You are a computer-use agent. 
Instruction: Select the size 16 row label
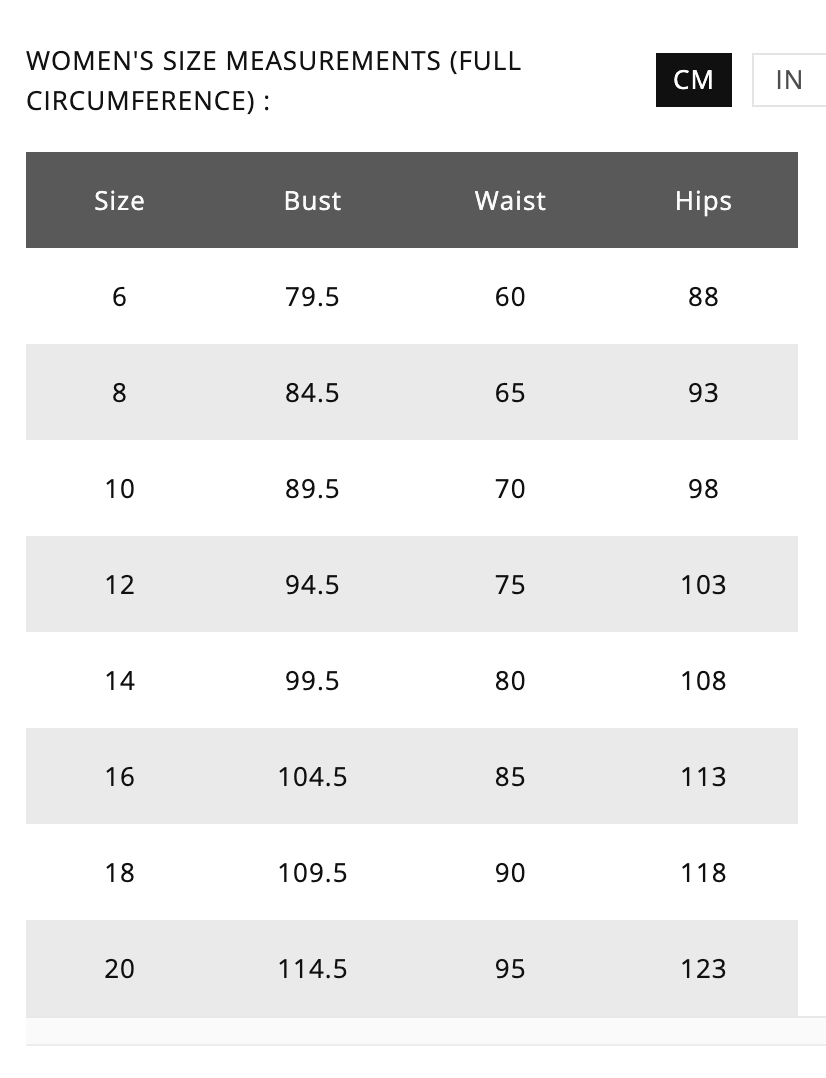(x=119, y=777)
